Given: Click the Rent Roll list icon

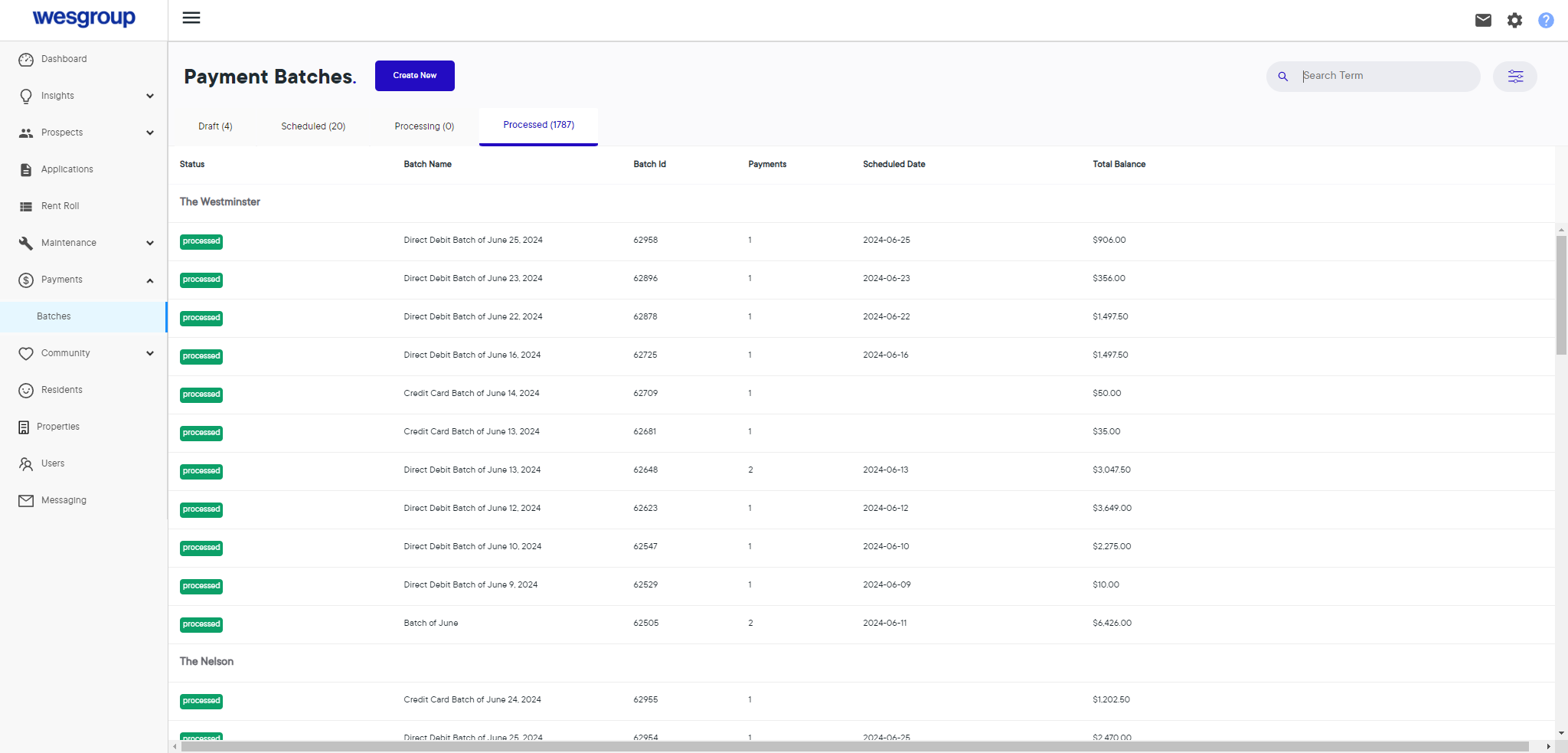Looking at the screenshot, I should (26, 207).
